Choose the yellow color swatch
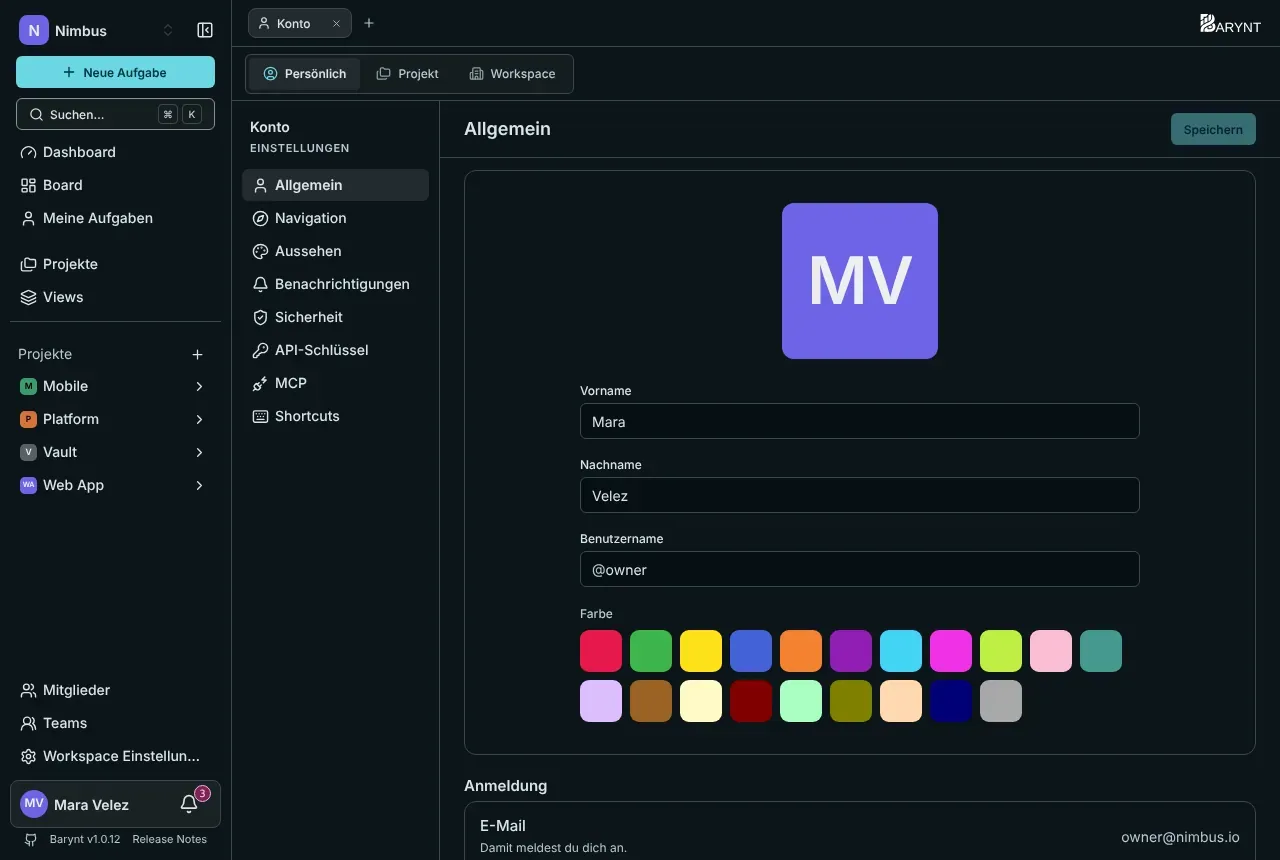 pyautogui.click(x=701, y=651)
